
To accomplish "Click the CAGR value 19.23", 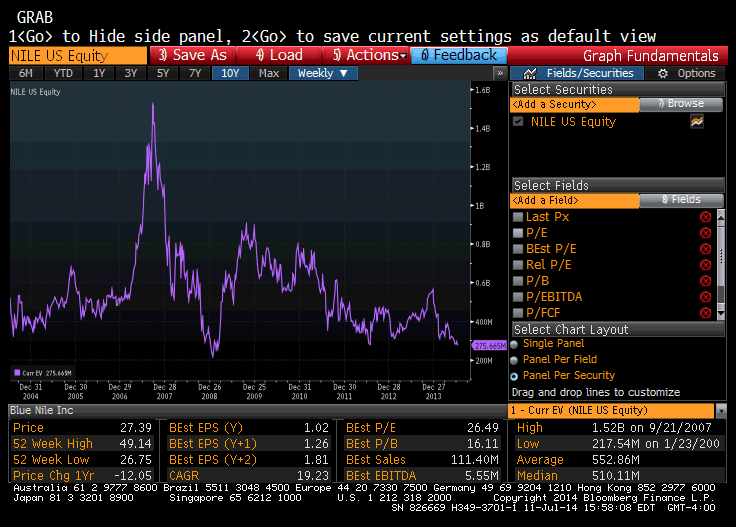I will click(x=313, y=475).
